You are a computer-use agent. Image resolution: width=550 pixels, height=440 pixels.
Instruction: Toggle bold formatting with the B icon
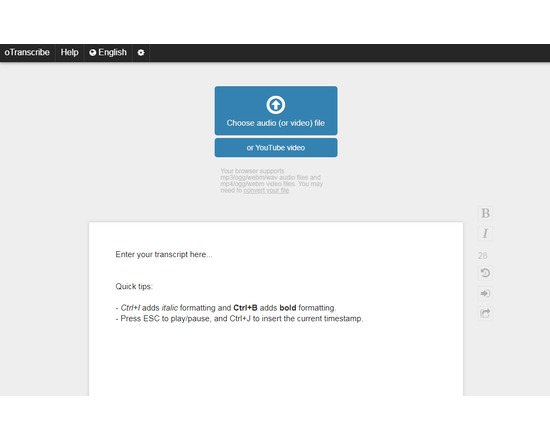[485, 213]
